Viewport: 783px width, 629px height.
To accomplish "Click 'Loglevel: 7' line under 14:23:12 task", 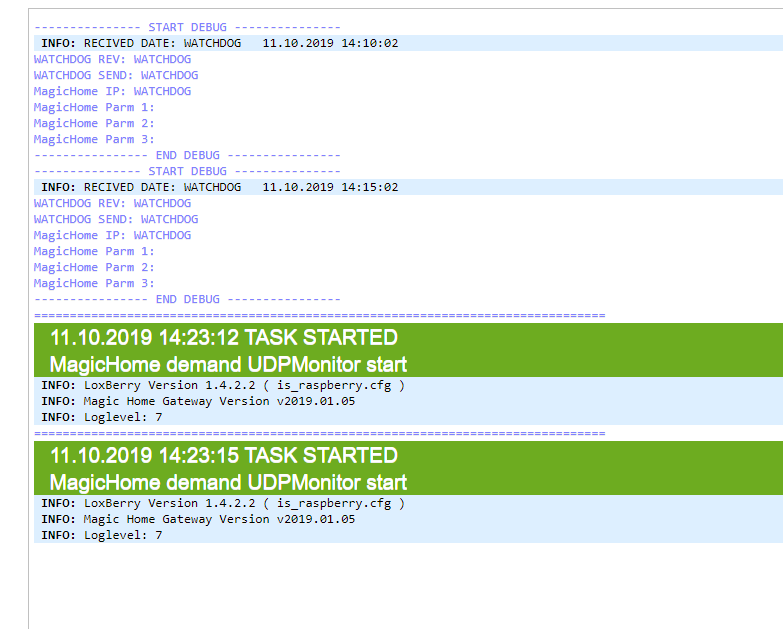I will tap(408, 417).
